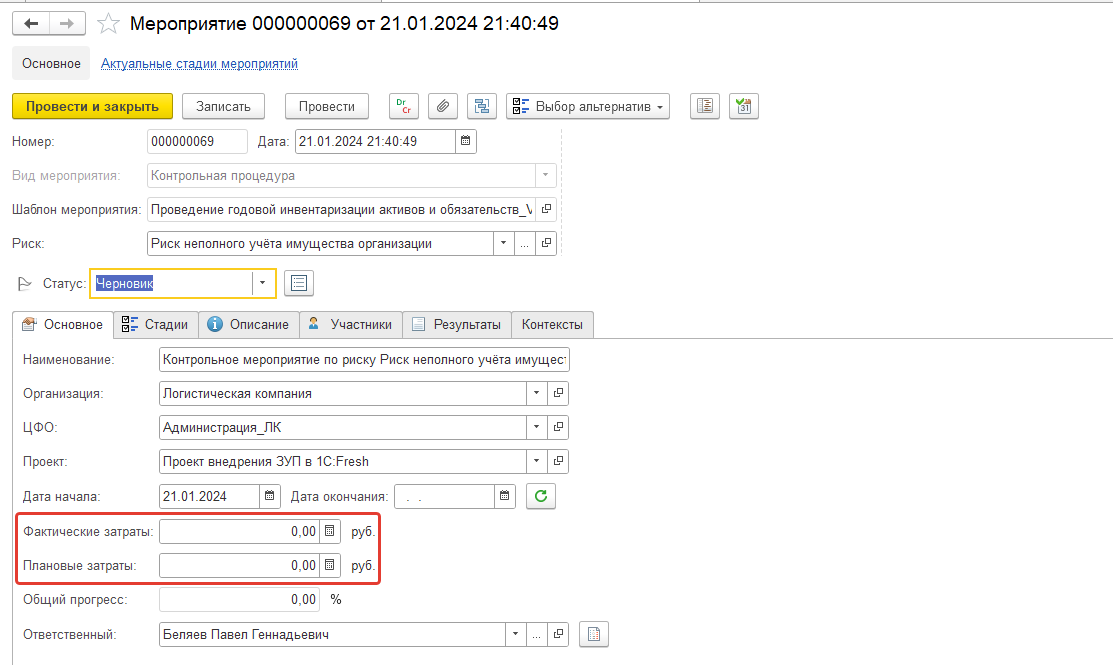The width and height of the screenshot is (1113, 665).
Task: Click the Дата окончания input field
Action: click(x=444, y=496)
